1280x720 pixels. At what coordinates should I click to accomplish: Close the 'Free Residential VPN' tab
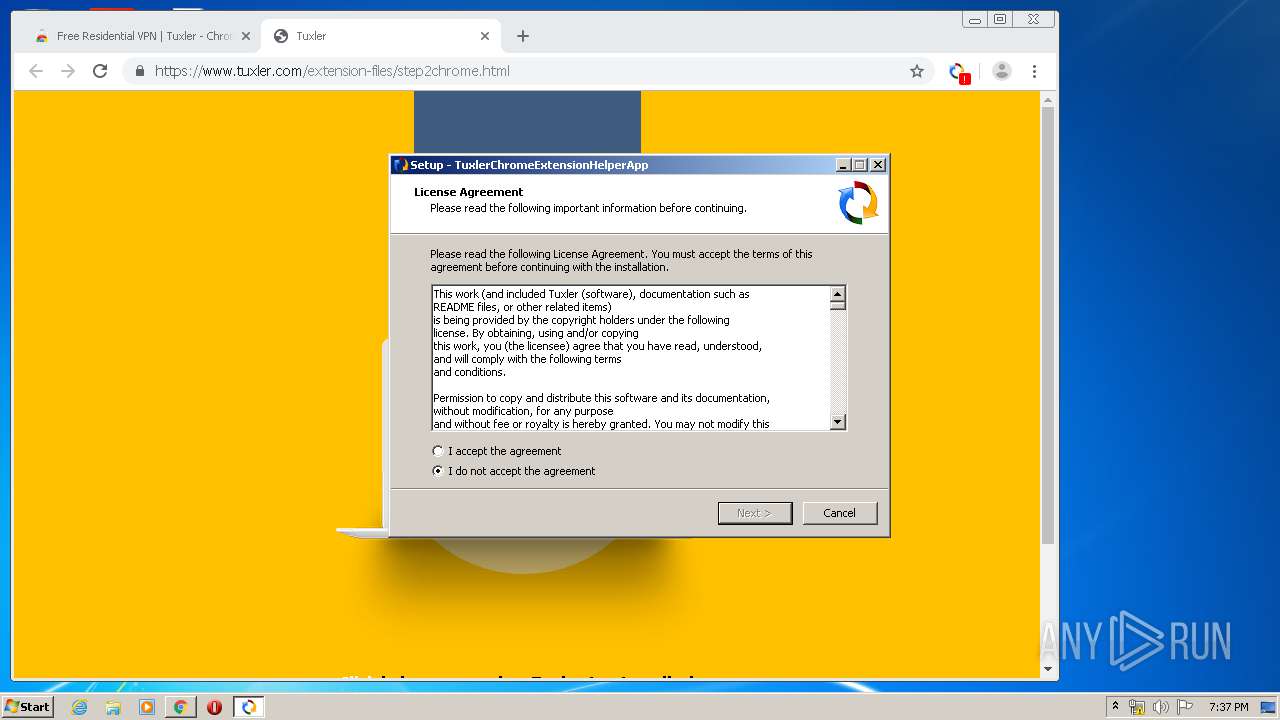tap(246, 36)
